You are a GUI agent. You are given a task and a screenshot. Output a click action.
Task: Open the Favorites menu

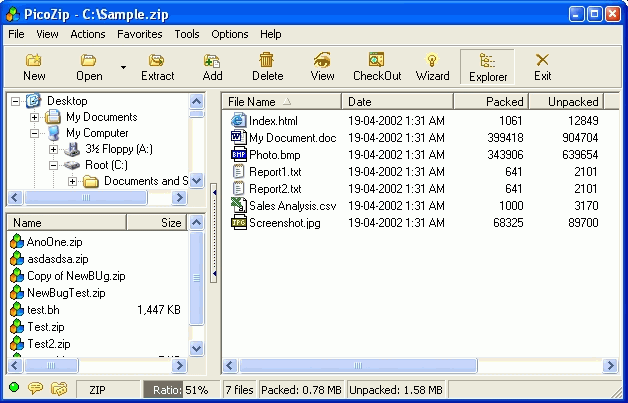click(x=139, y=34)
